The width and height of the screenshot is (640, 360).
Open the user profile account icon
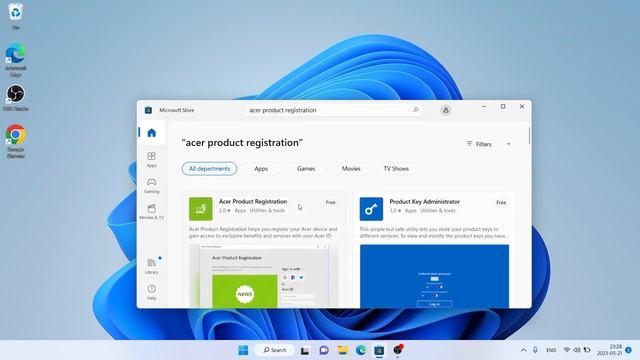(446, 110)
